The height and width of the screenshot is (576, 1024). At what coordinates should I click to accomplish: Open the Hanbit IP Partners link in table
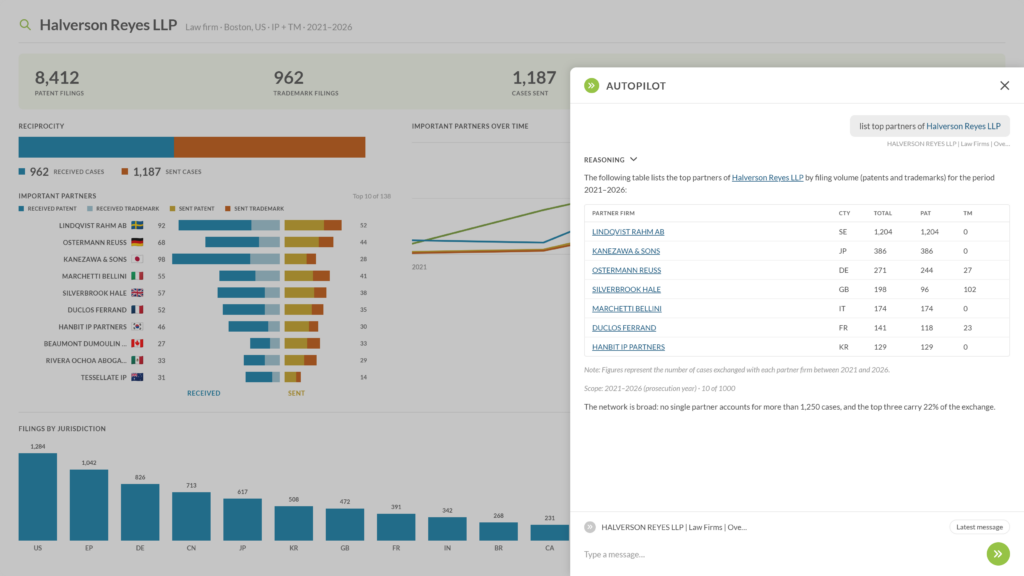click(628, 347)
